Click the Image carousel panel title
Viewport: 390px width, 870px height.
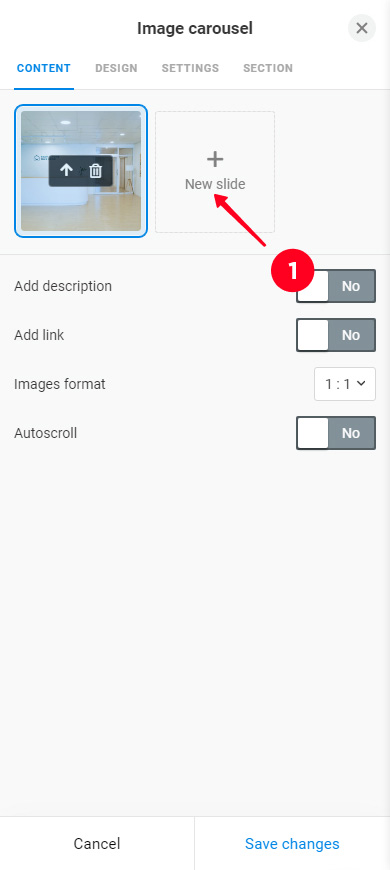click(x=195, y=28)
